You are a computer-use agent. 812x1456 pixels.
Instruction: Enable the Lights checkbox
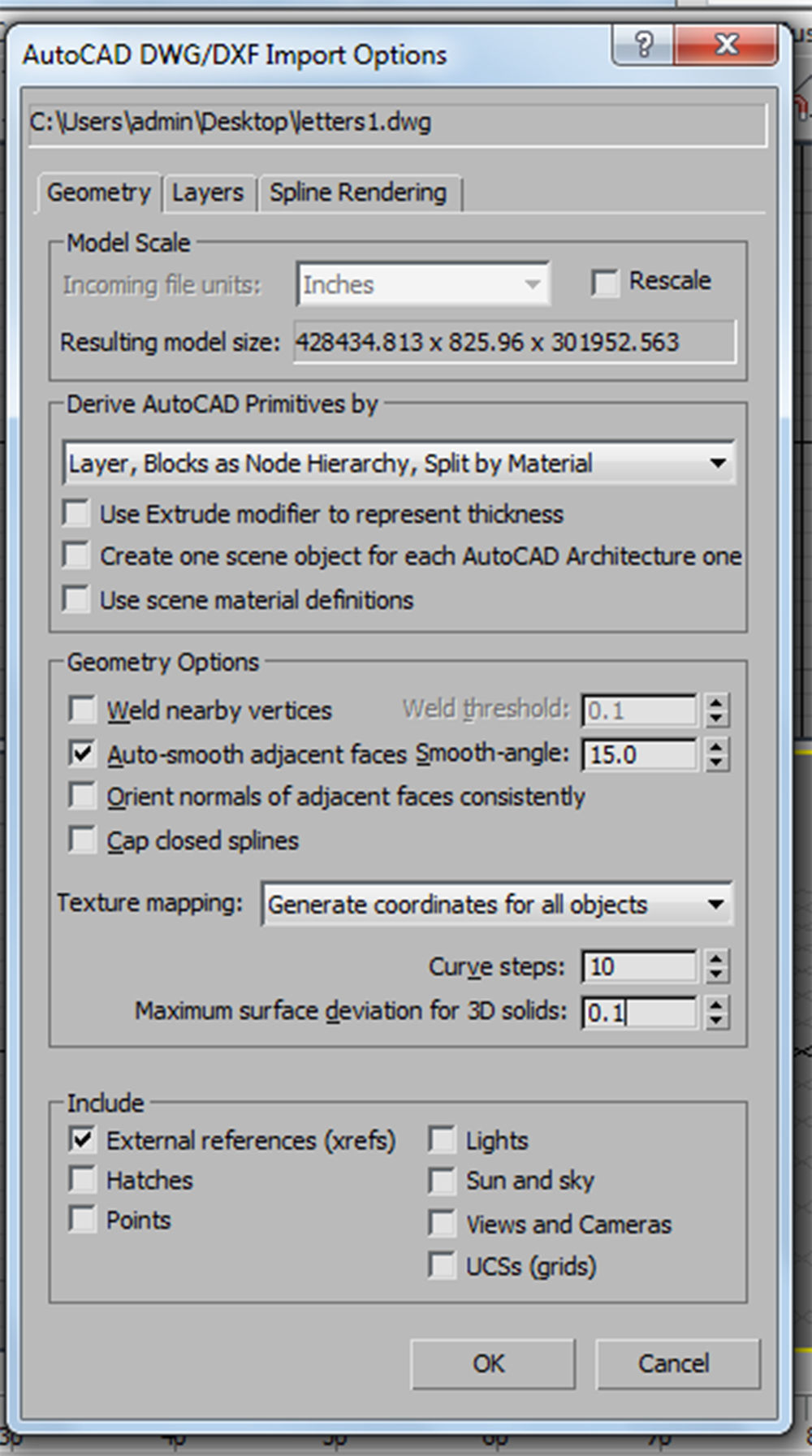pyautogui.click(x=442, y=1139)
